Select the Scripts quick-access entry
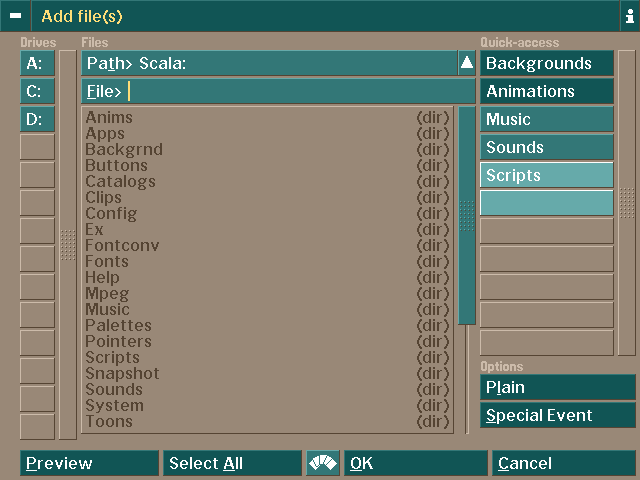The height and width of the screenshot is (480, 640). [x=546, y=175]
